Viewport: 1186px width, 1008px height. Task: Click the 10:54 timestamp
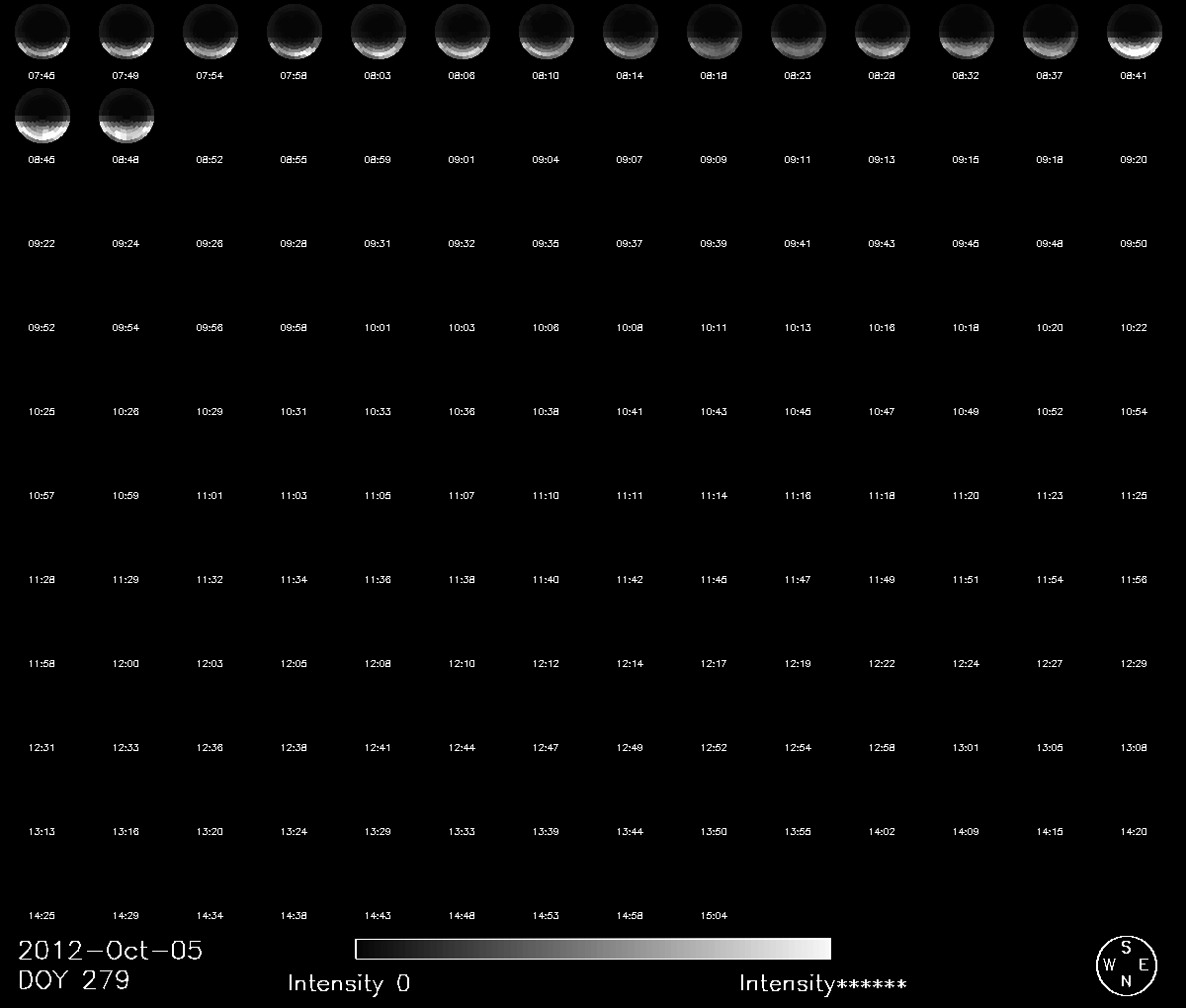pyautogui.click(x=1134, y=411)
